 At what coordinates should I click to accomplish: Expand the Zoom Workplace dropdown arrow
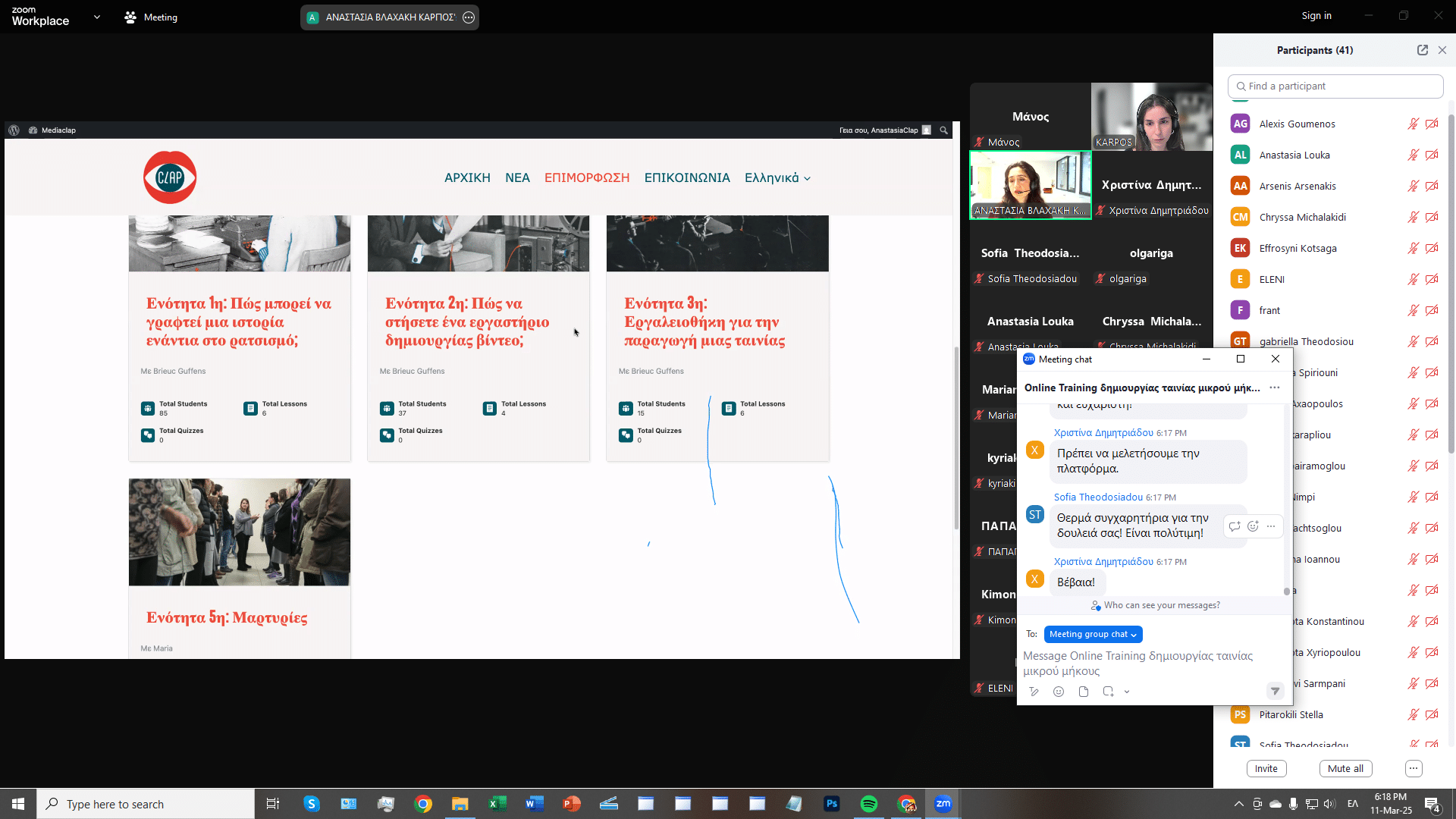[x=97, y=17]
